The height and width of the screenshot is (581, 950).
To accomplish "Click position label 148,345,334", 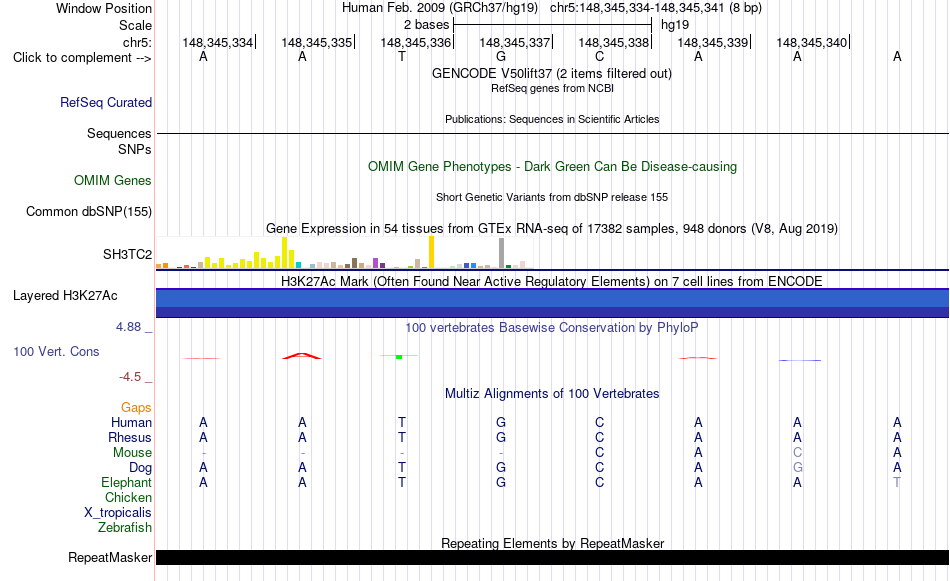I will pyautogui.click(x=218, y=42).
